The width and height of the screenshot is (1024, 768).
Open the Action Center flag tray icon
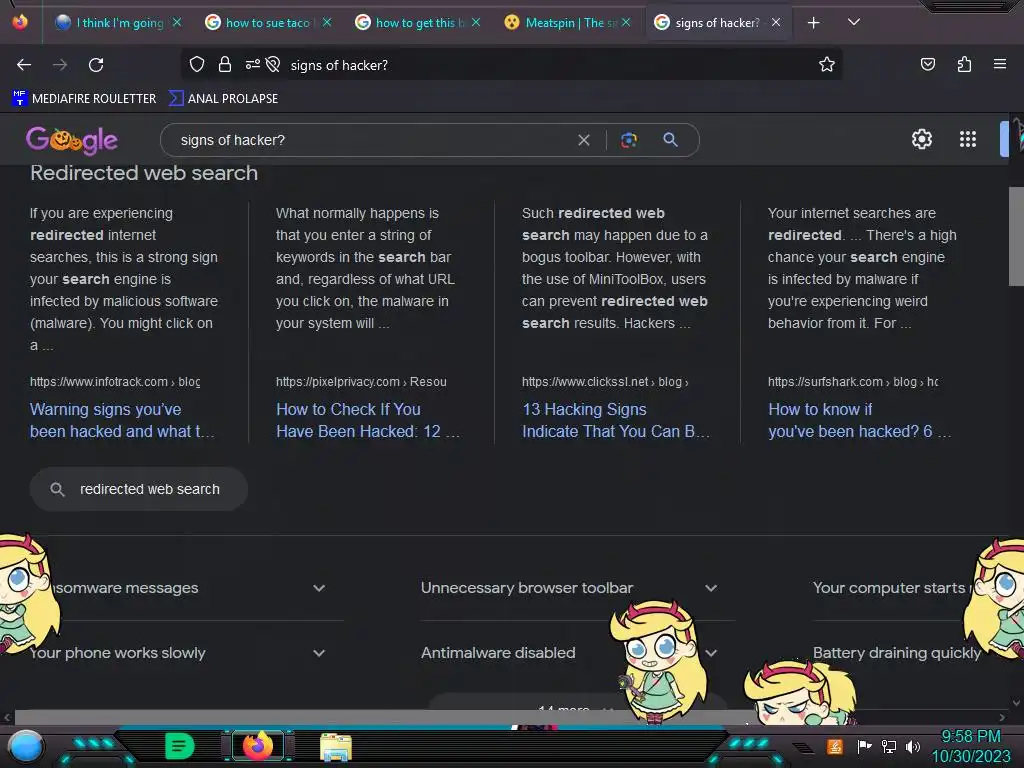click(x=864, y=746)
